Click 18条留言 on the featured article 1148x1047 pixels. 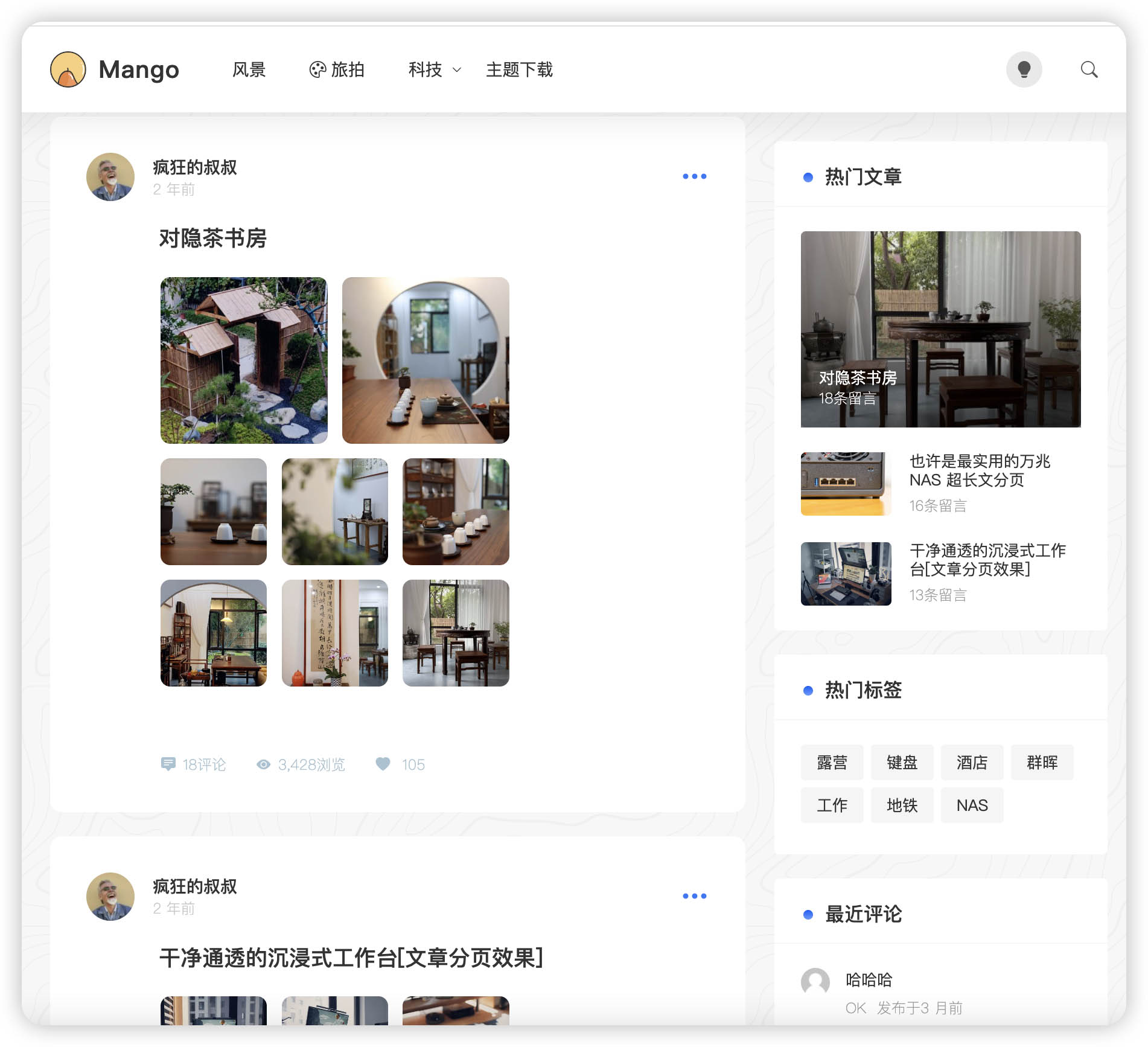[847, 399]
